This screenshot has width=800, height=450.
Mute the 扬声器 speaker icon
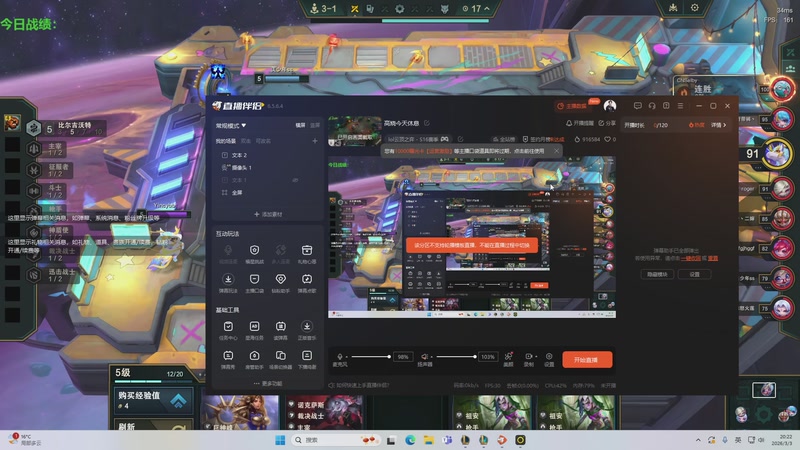coord(424,357)
